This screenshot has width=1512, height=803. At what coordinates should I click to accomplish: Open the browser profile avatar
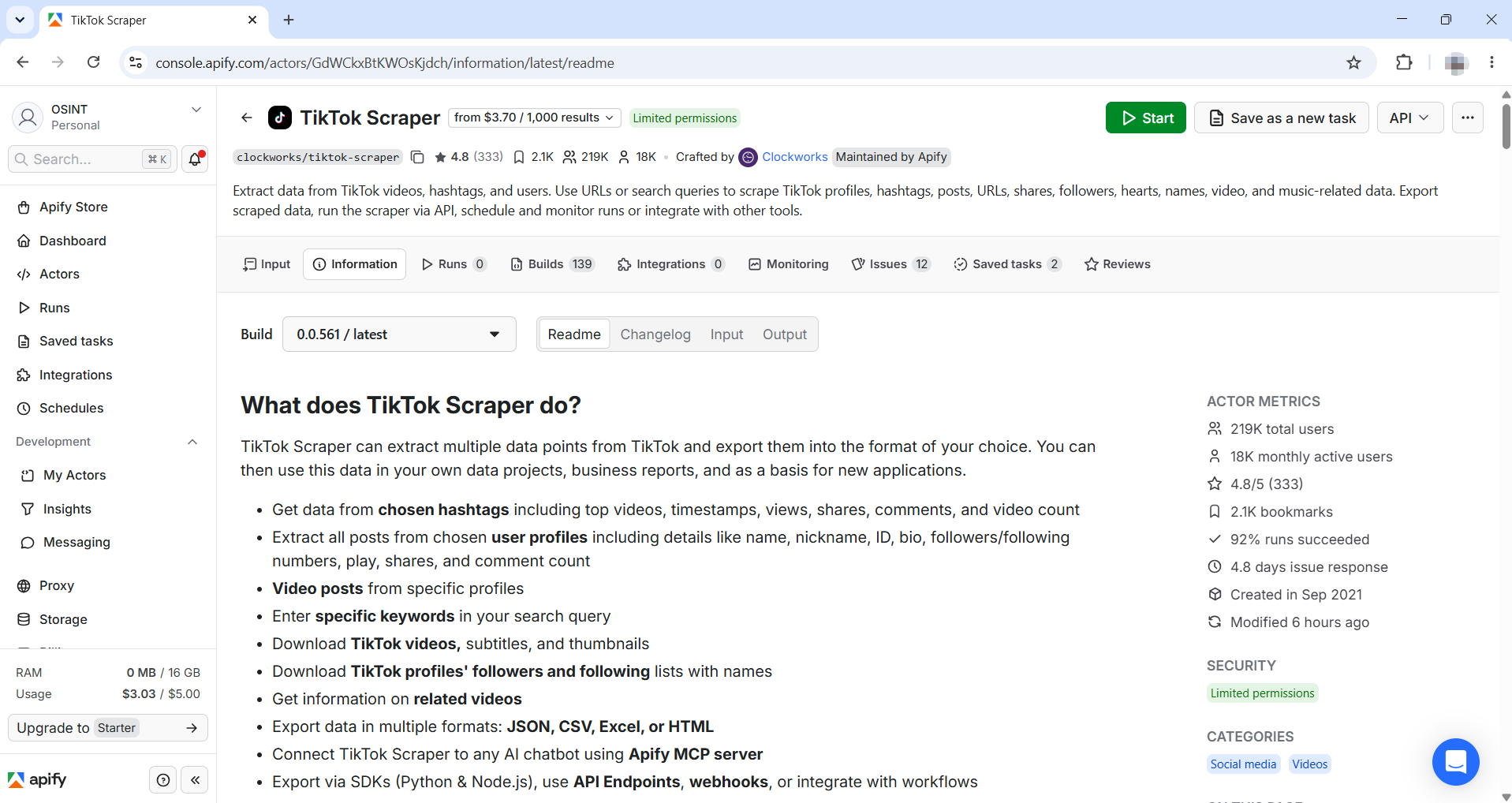pos(1455,62)
